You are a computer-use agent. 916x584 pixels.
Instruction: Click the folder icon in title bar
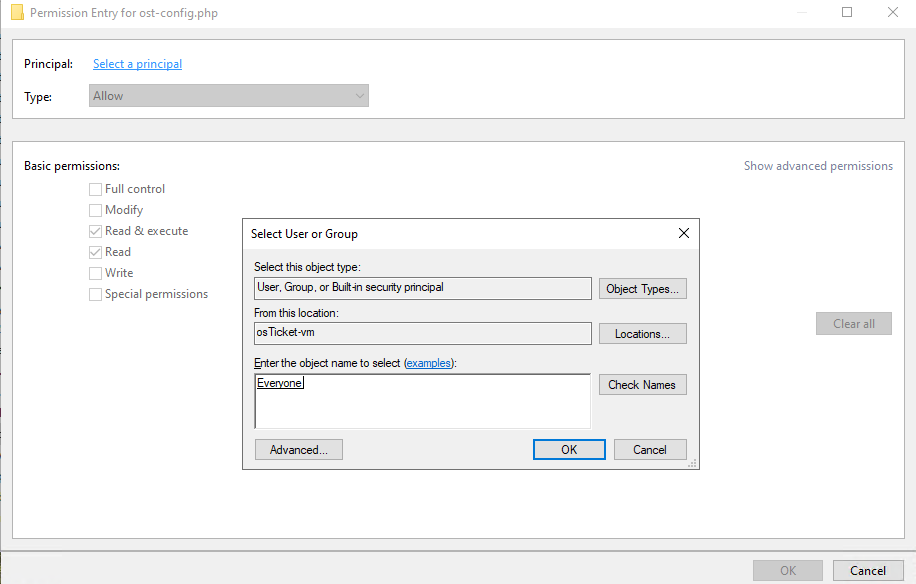[18, 12]
